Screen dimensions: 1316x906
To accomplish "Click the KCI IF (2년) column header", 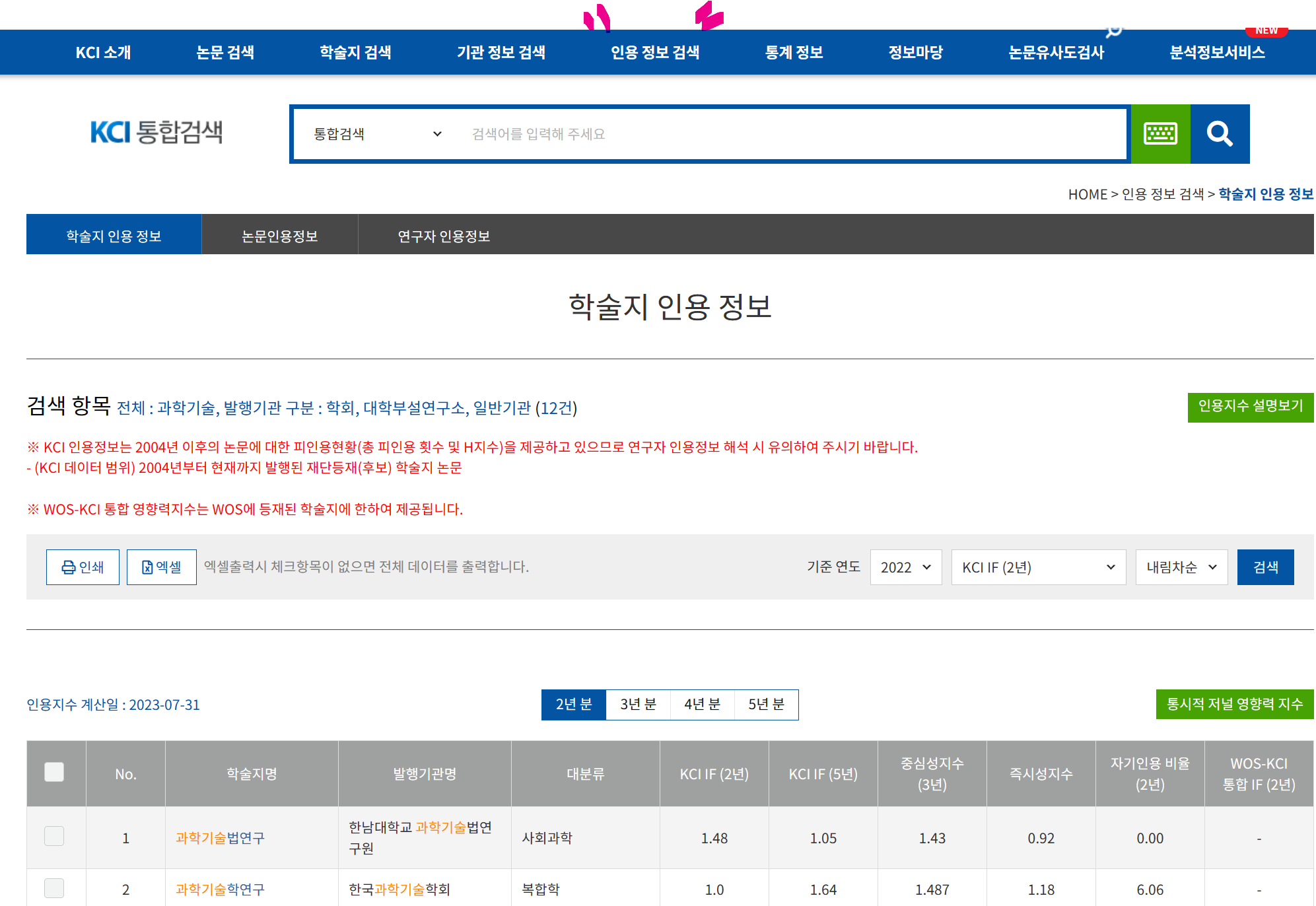I will point(714,774).
